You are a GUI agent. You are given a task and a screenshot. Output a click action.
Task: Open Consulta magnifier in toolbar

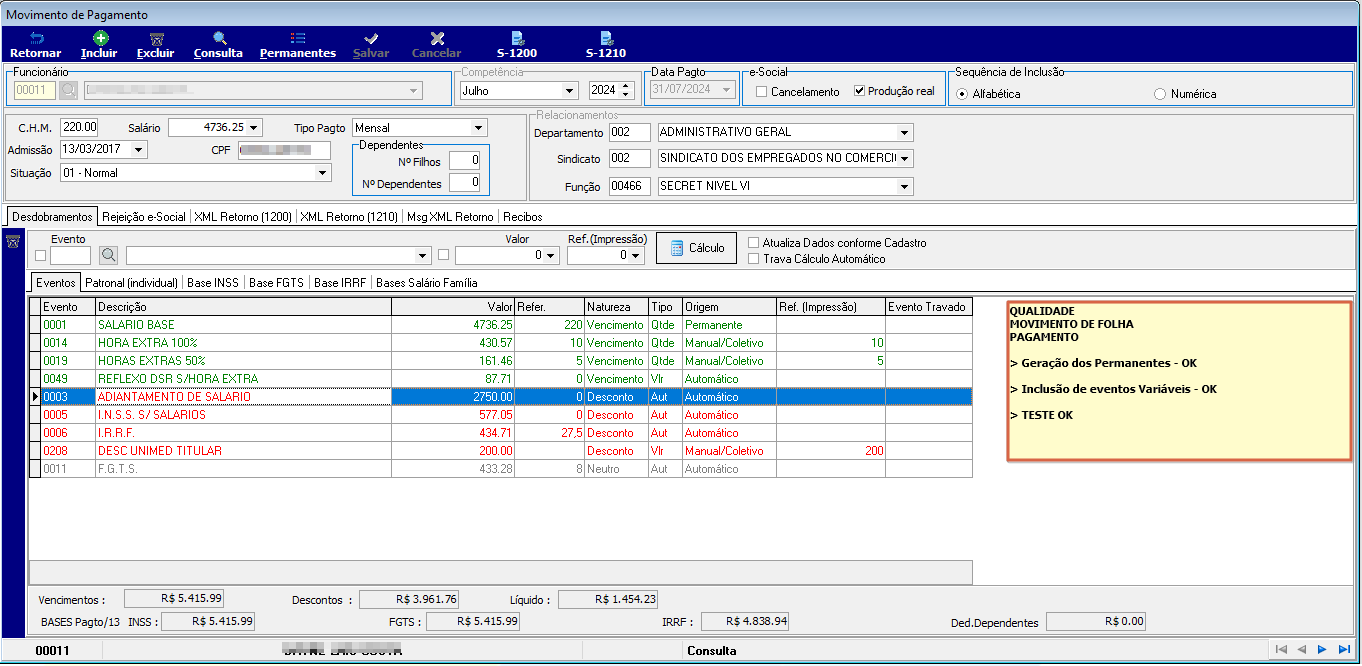(219, 38)
